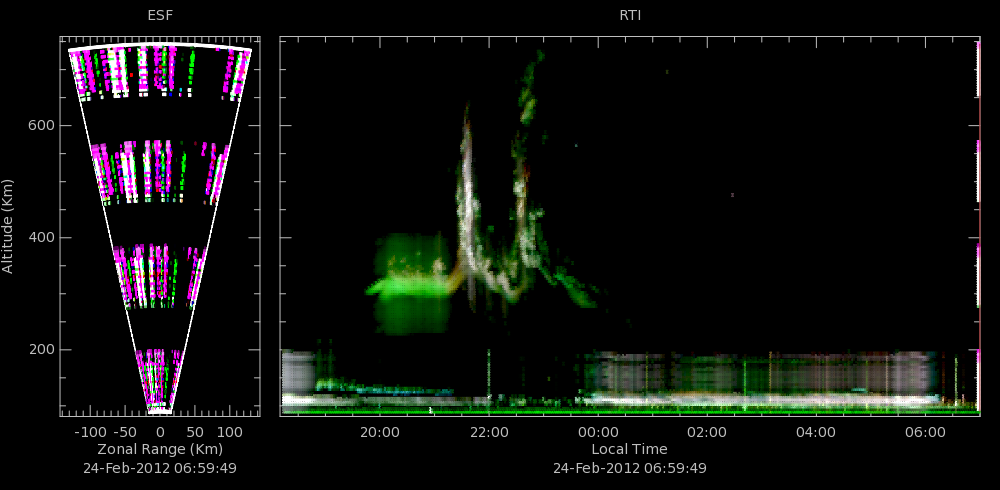The height and width of the screenshot is (490, 1000).
Task: Select the Altitude (Km) axis label
Action: point(8,225)
